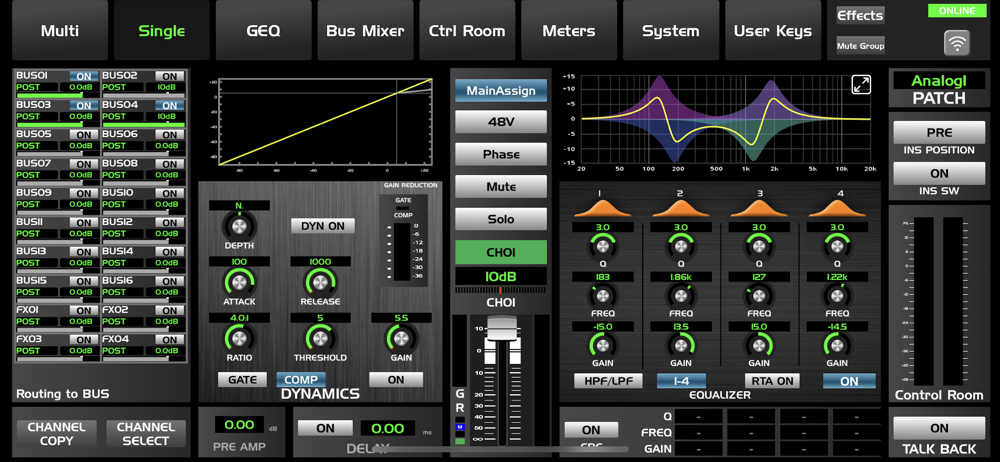The width and height of the screenshot is (1000, 462).
Task: Click the 10dB fader level readout
Action: tap(501, 276)
